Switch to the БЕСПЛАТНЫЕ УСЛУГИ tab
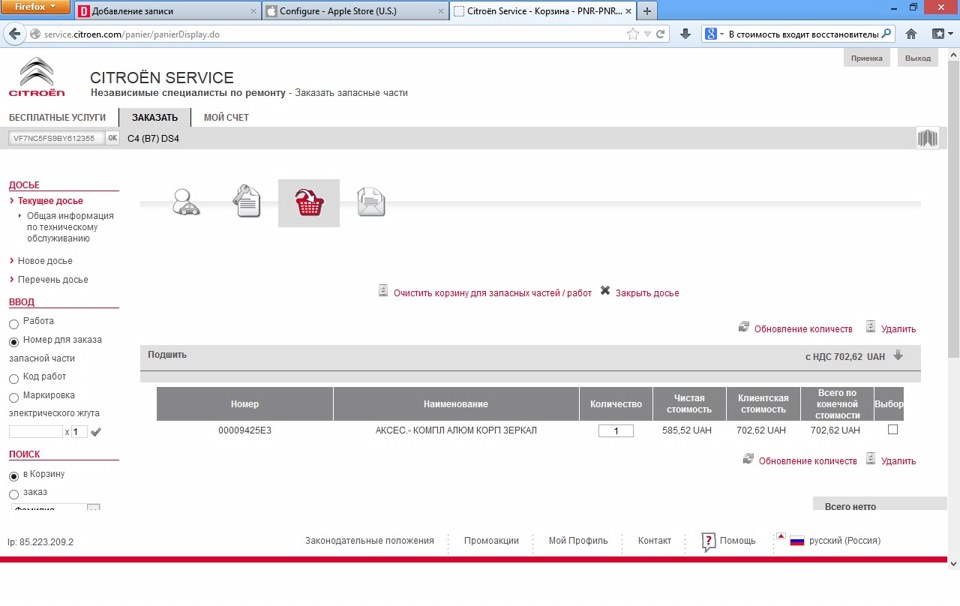 (x=57, y=118)
